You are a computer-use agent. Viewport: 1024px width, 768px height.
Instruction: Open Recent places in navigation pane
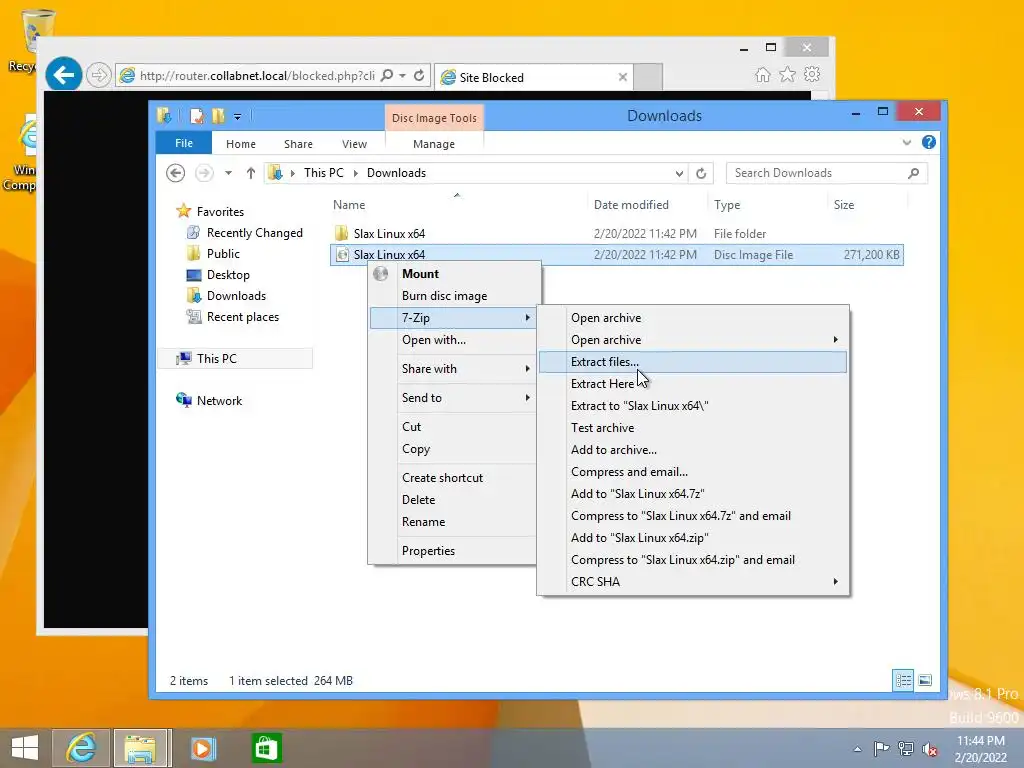[243, 317]
